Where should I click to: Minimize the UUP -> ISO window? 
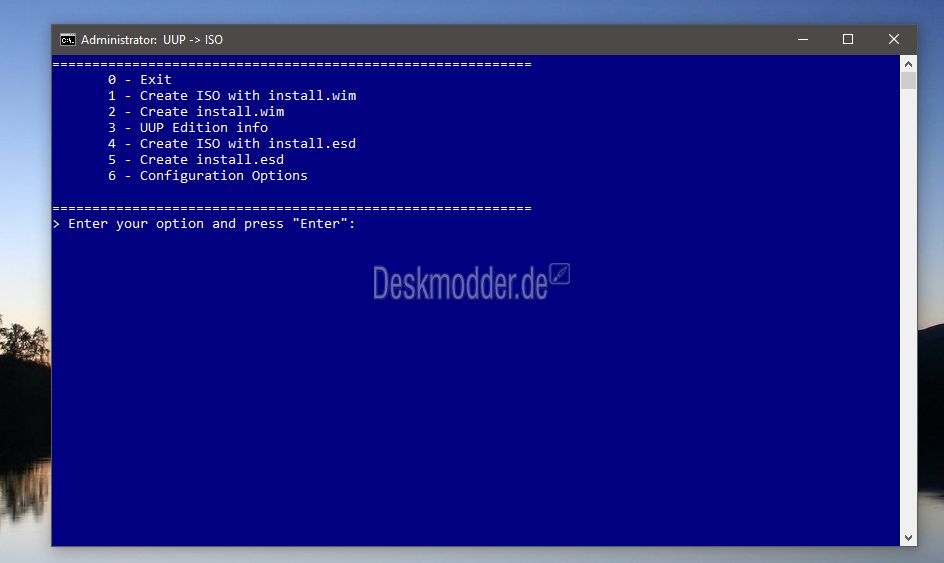(803, 39)
